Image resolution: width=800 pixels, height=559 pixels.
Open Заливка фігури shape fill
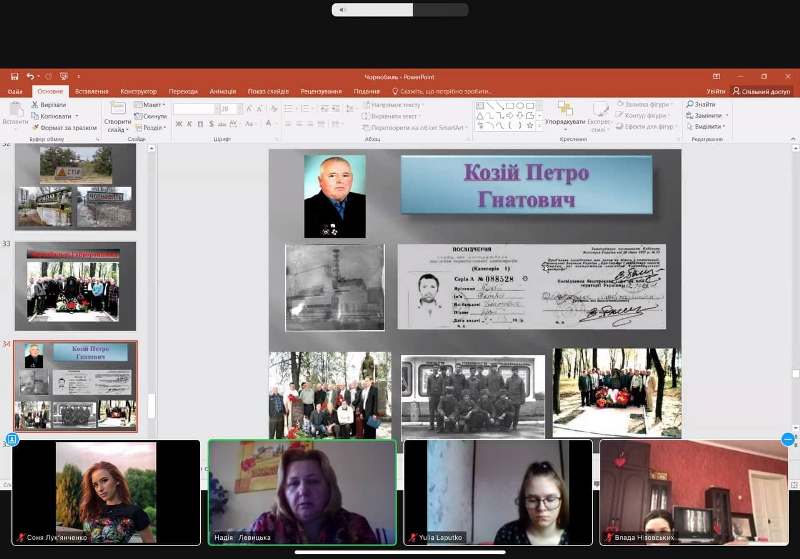click(644, 104)
